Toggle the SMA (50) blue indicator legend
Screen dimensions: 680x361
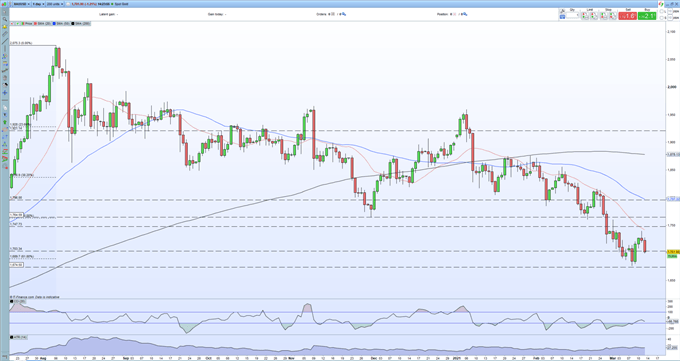pyautogui.click(x=61, y=23)
